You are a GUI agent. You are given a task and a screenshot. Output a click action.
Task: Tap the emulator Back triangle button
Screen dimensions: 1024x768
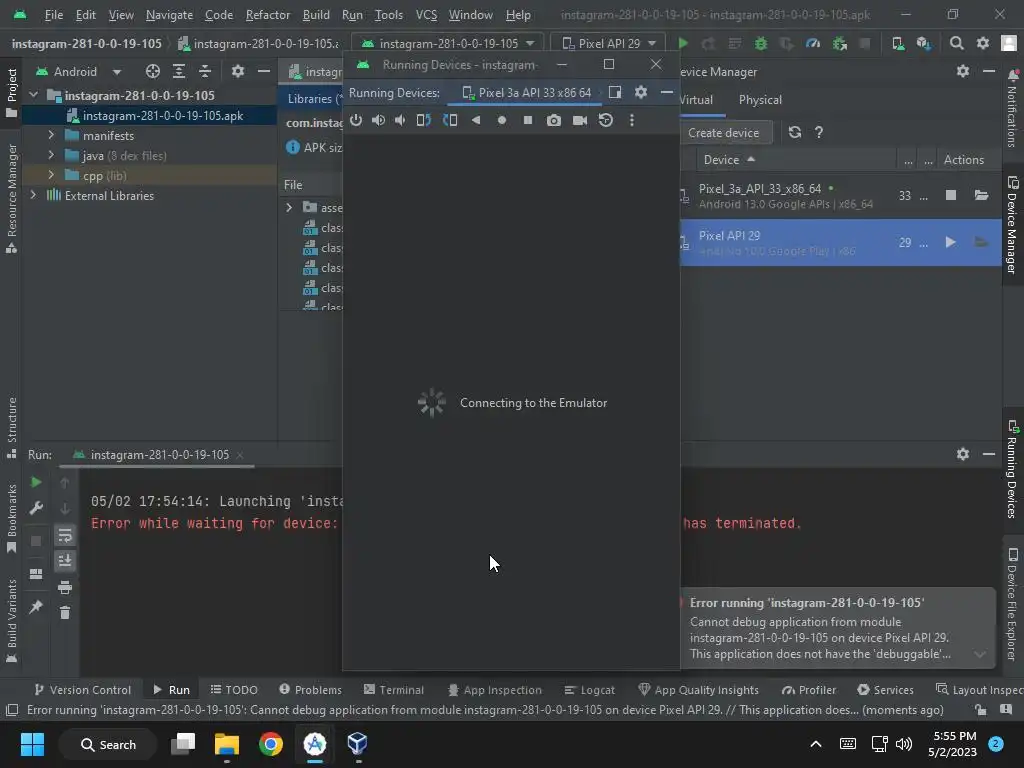click(x=476, y=120)
